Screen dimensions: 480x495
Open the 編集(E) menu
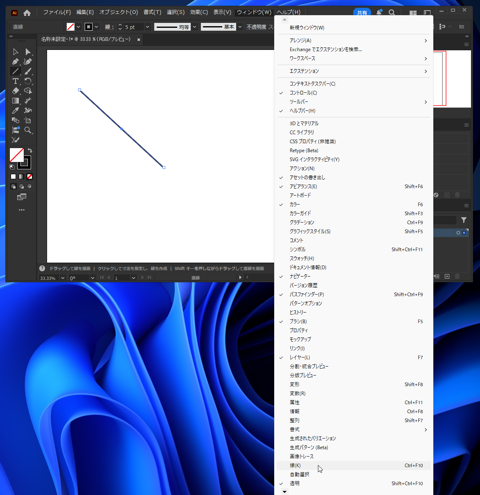pos(85,12)
